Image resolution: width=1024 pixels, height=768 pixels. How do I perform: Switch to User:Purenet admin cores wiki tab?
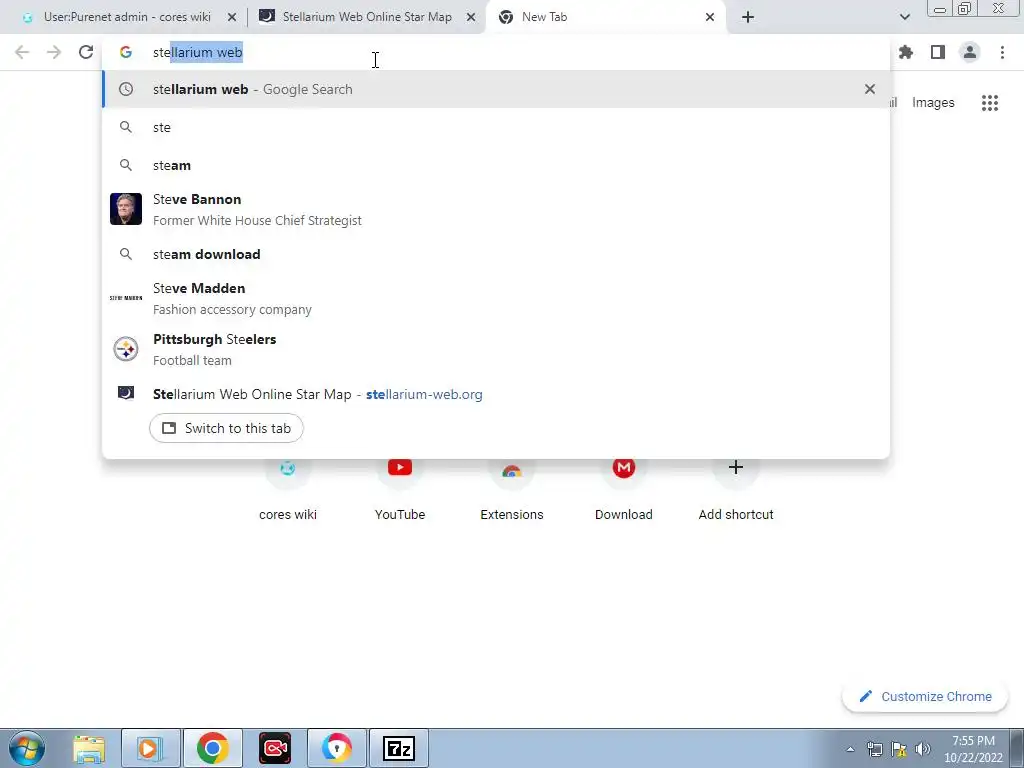127,17
